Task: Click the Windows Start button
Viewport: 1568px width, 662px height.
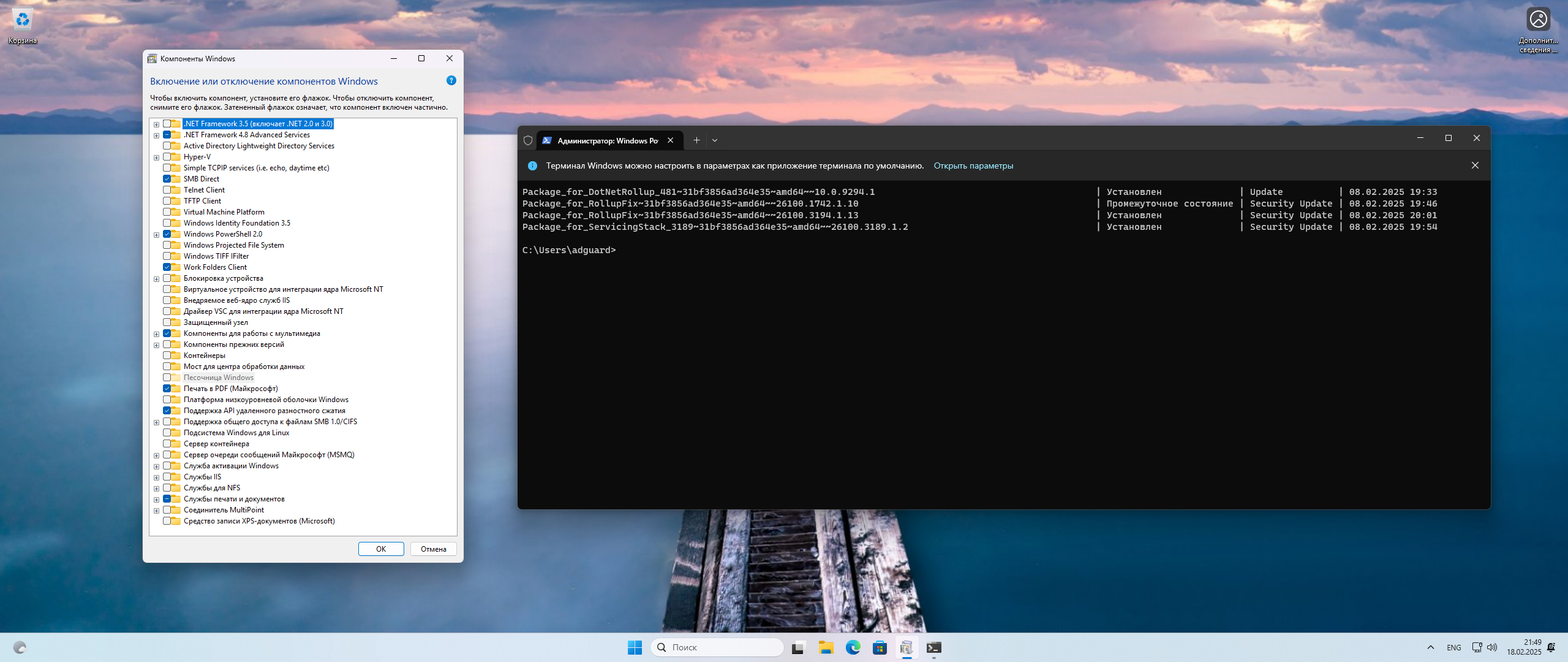Action: pyautogui.click(x=635, y=647)
